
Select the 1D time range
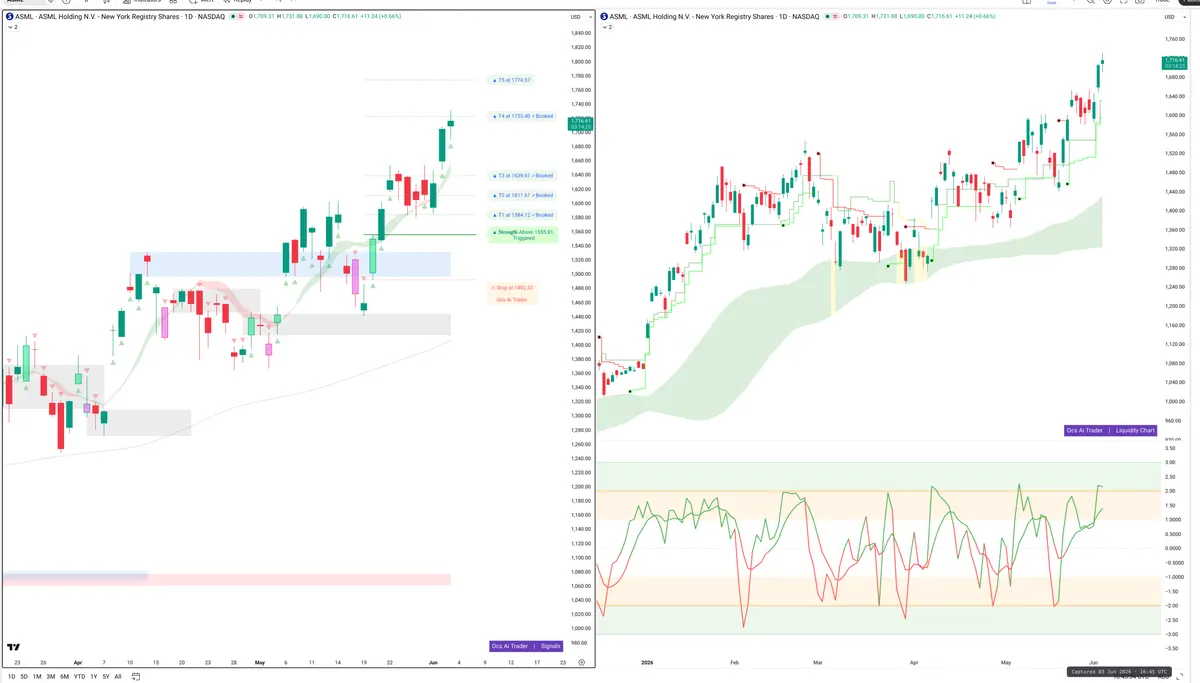click(12, 677)
